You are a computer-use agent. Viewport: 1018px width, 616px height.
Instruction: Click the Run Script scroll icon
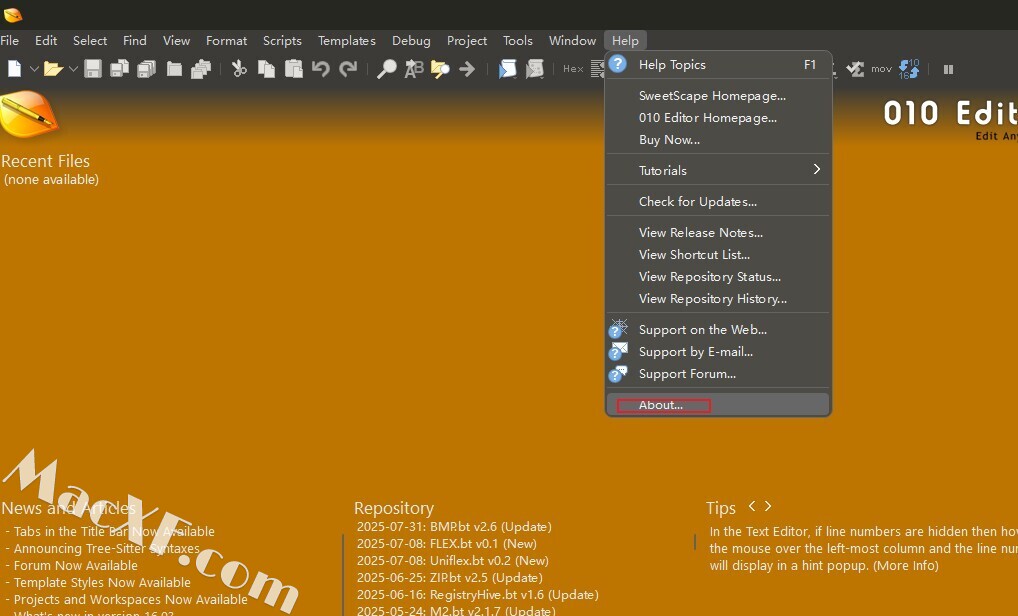tap(507, 69)
